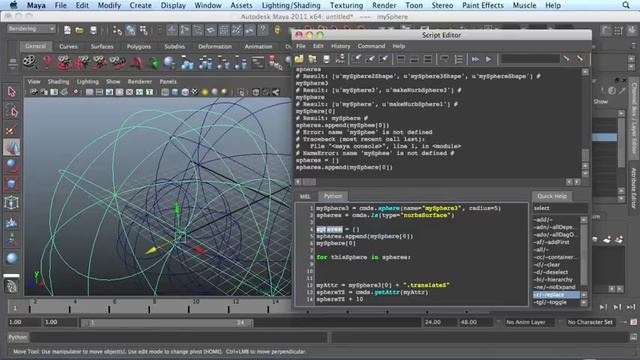The height and width of the screenshot is (360, 640).
Task: Open Command menu in Script Editor
Action: [371, 46]
